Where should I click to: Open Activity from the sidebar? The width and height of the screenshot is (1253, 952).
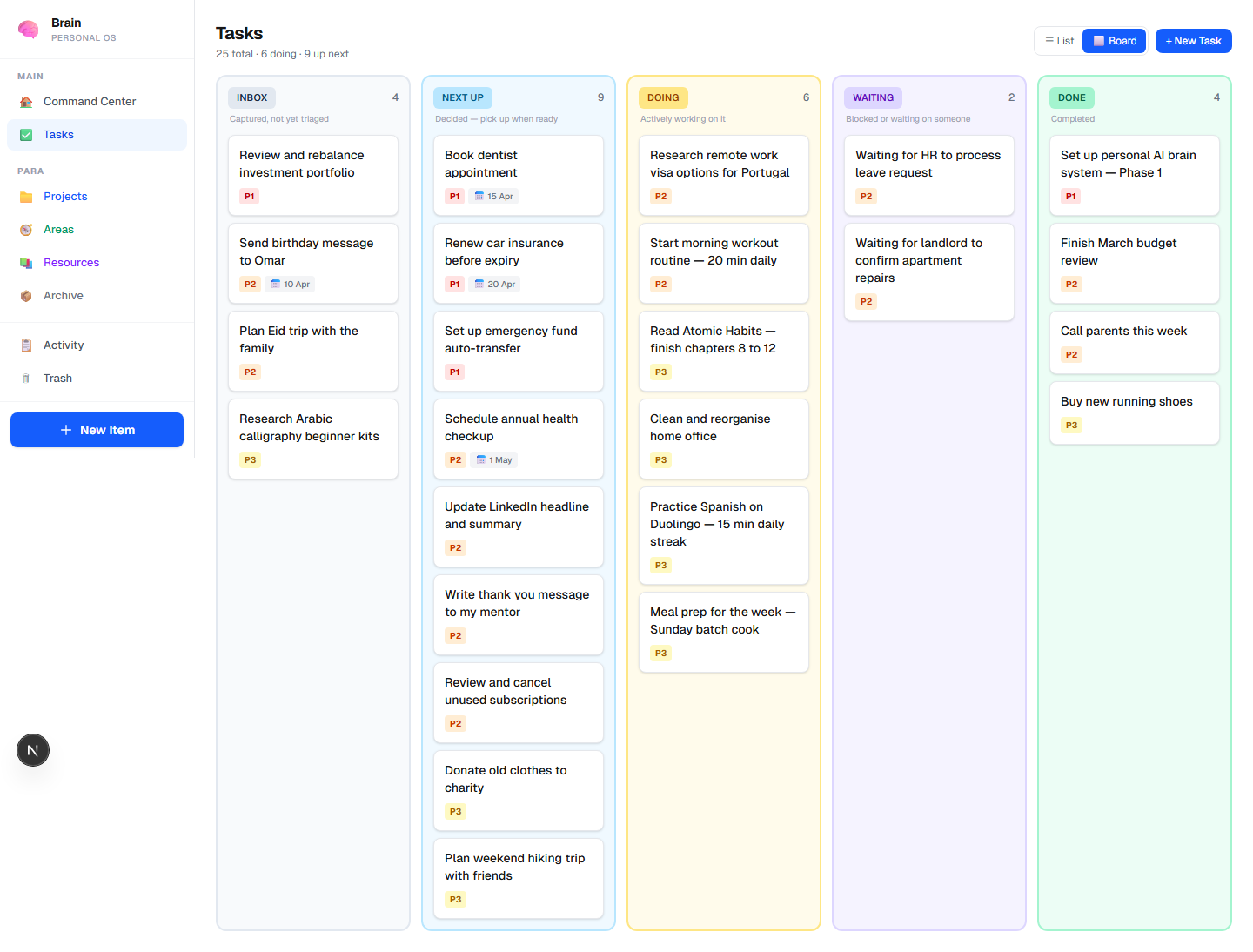click(x=64, y=345)
